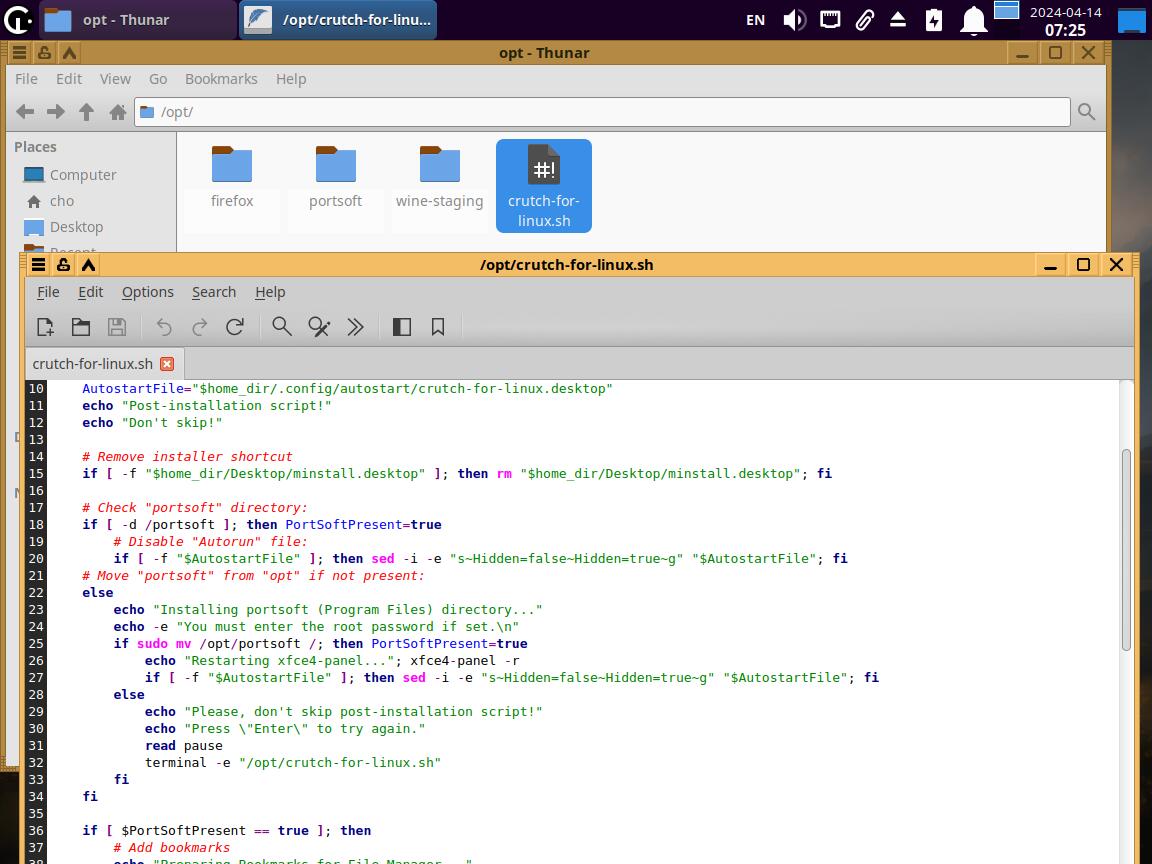Open the EN keyboard layout selector
This screenshot has width=1152, height=864.
[756, 20]
